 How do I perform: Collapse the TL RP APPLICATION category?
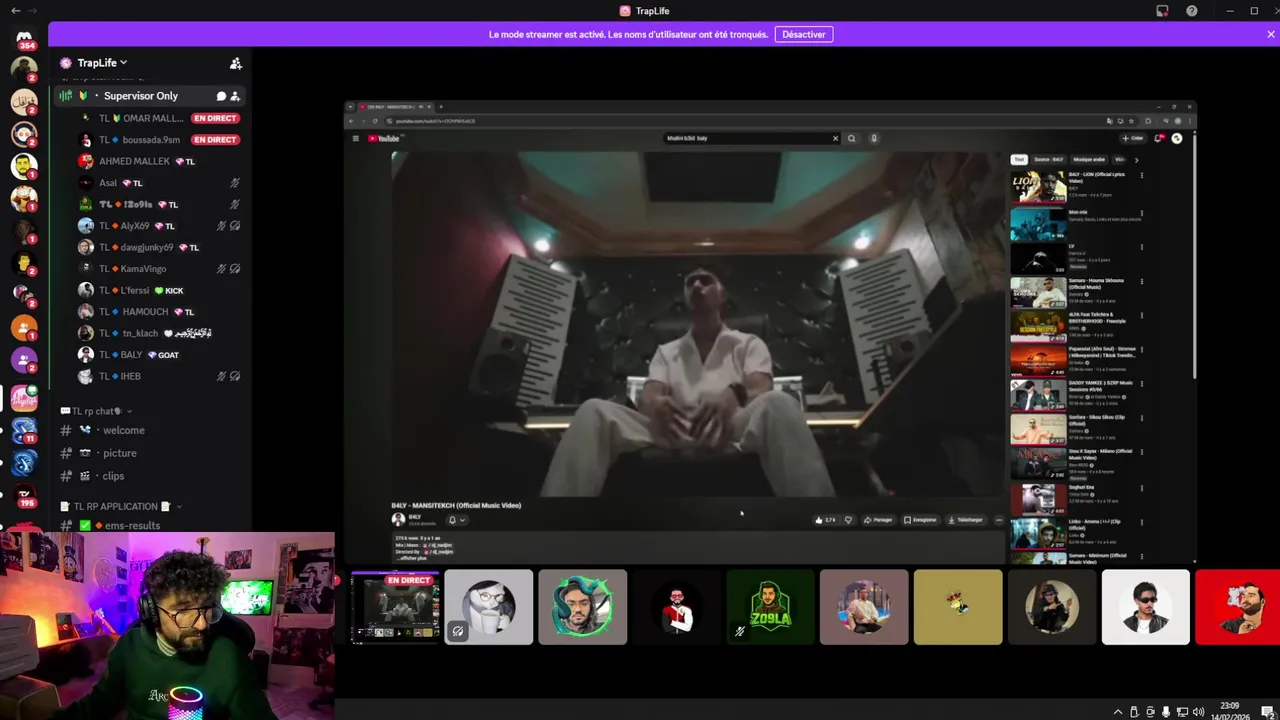pyautogui.click(x=120, y=506)
